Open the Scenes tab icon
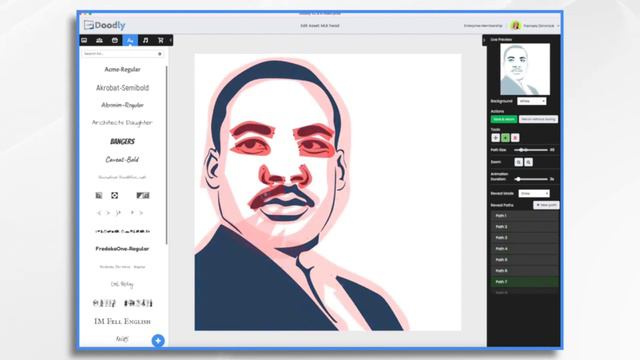The image size is (640, 360). [x=84, y=40]
